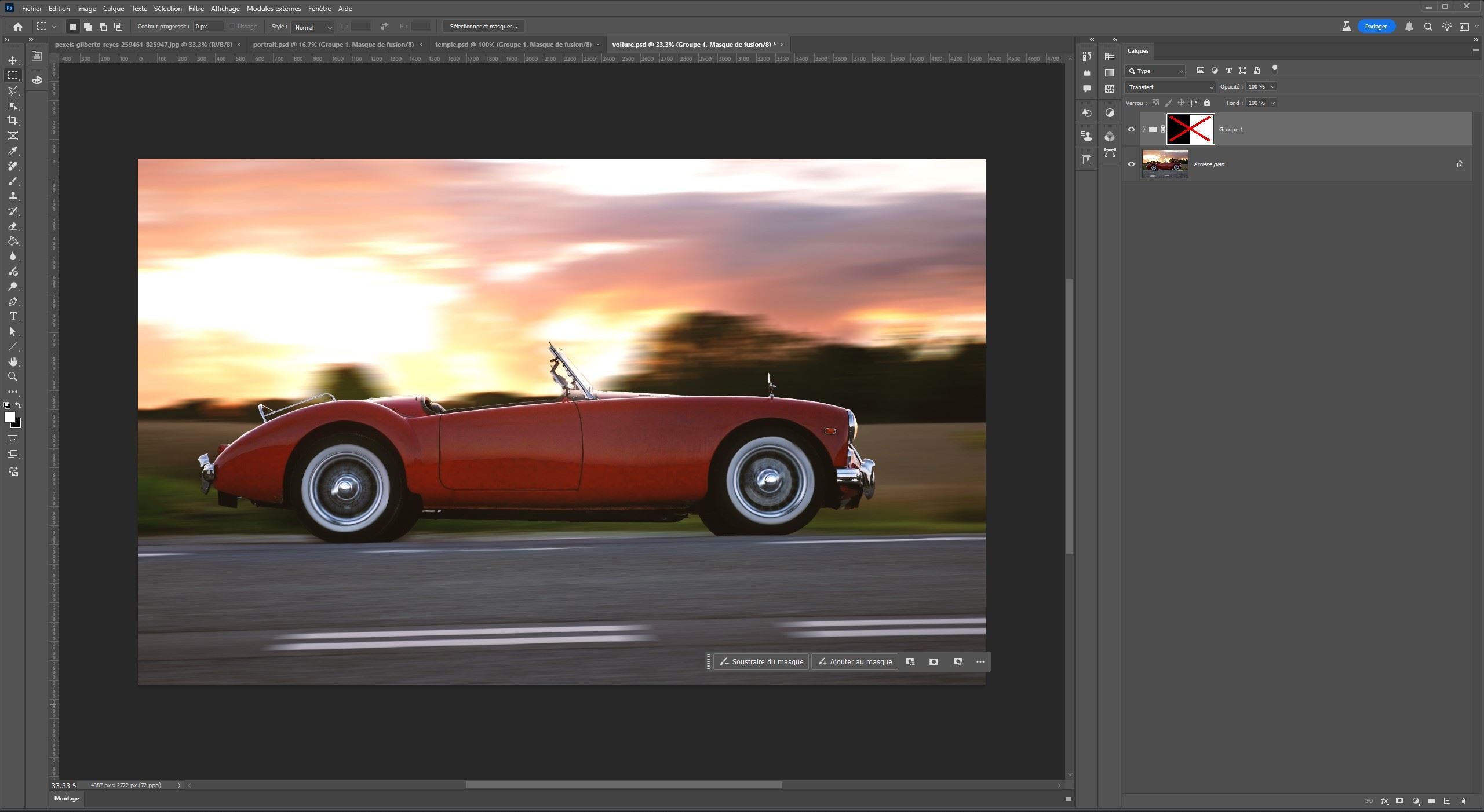
Task: Expand the Groupe 1 folder
Action: 1144,129
